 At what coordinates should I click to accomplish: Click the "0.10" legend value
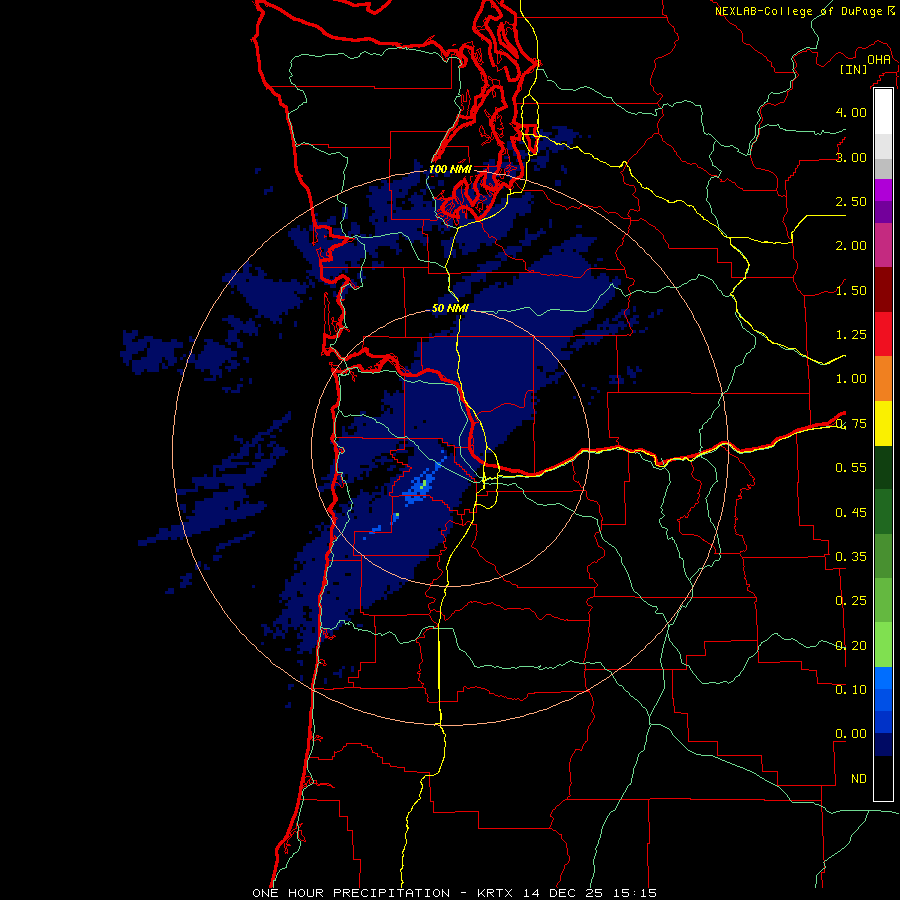coord(851,690)
